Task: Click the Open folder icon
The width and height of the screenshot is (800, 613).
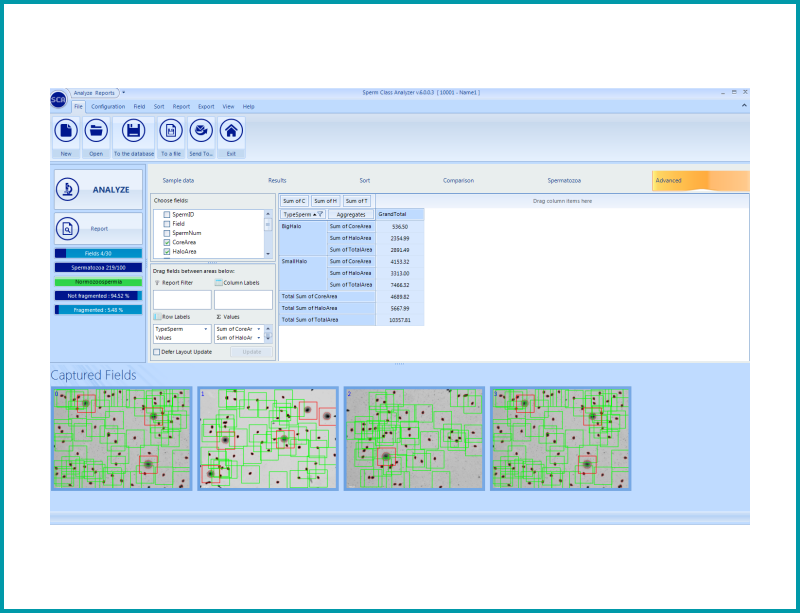Action: pos(96,131)
